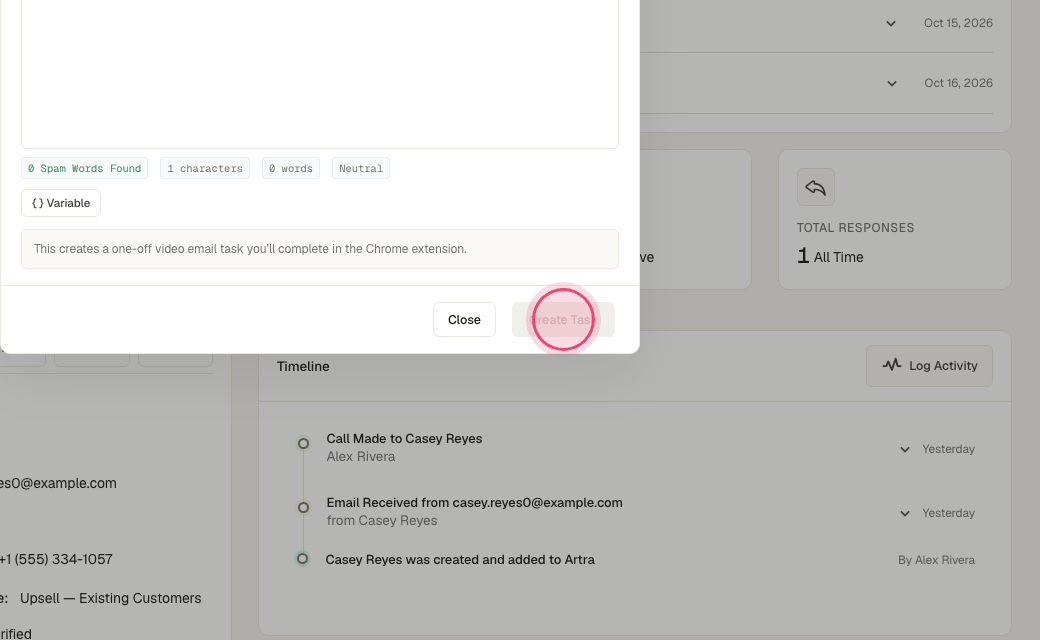The image size is (1040, 640).
Task: Click the Chrome extension info note
Action: coord(320,249)
